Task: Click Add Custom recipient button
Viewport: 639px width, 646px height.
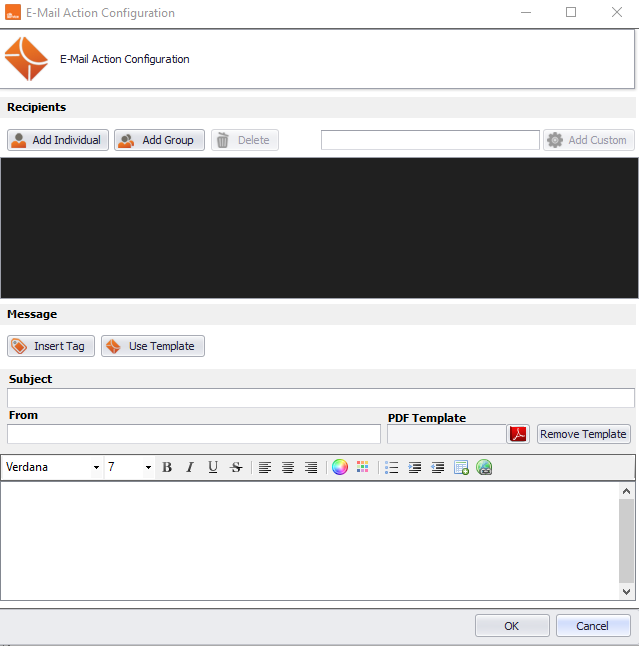Action: pyautogui.click(x=589, y=140)
